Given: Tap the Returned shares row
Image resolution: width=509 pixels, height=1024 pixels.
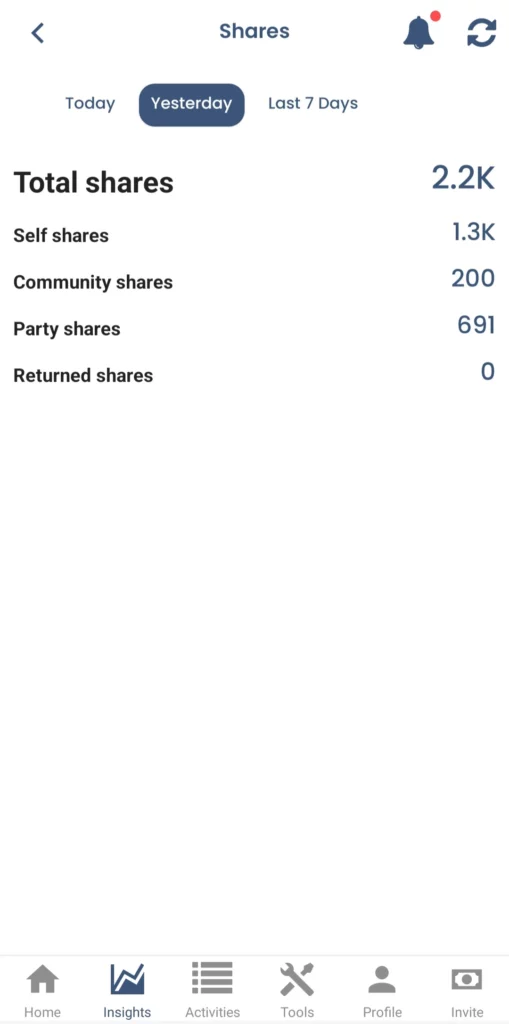Looking at the screenshot, I should coord(254,375).
